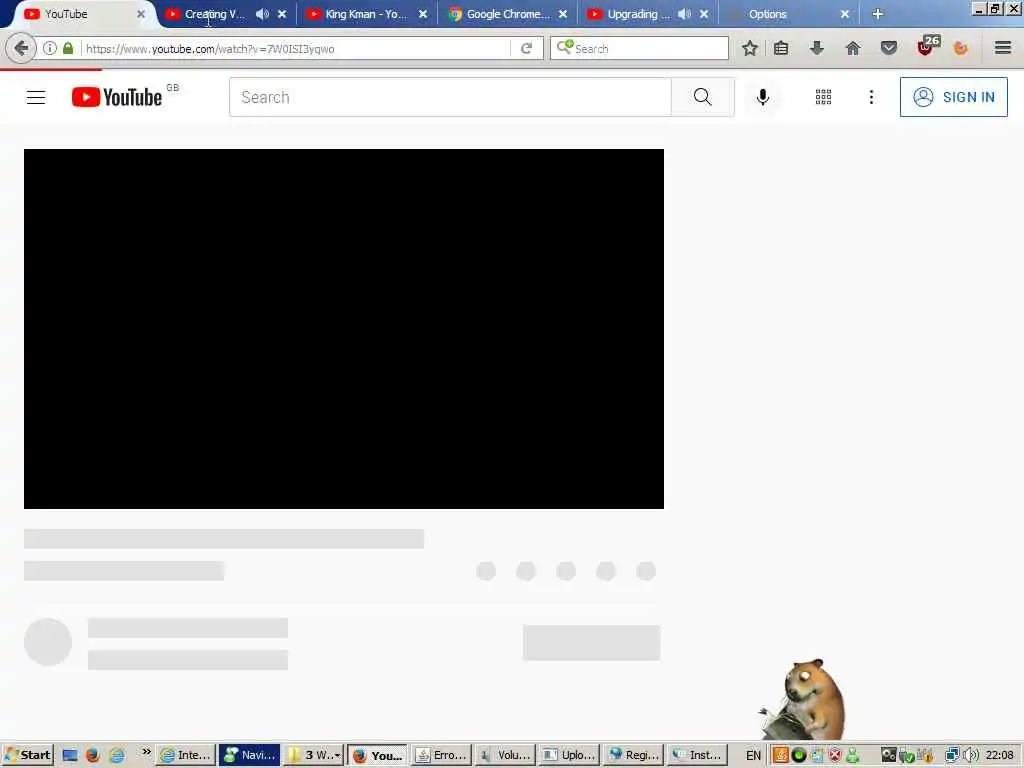Click the black video player area
This screenshot has width=1024, height=768.
(344, 328)
